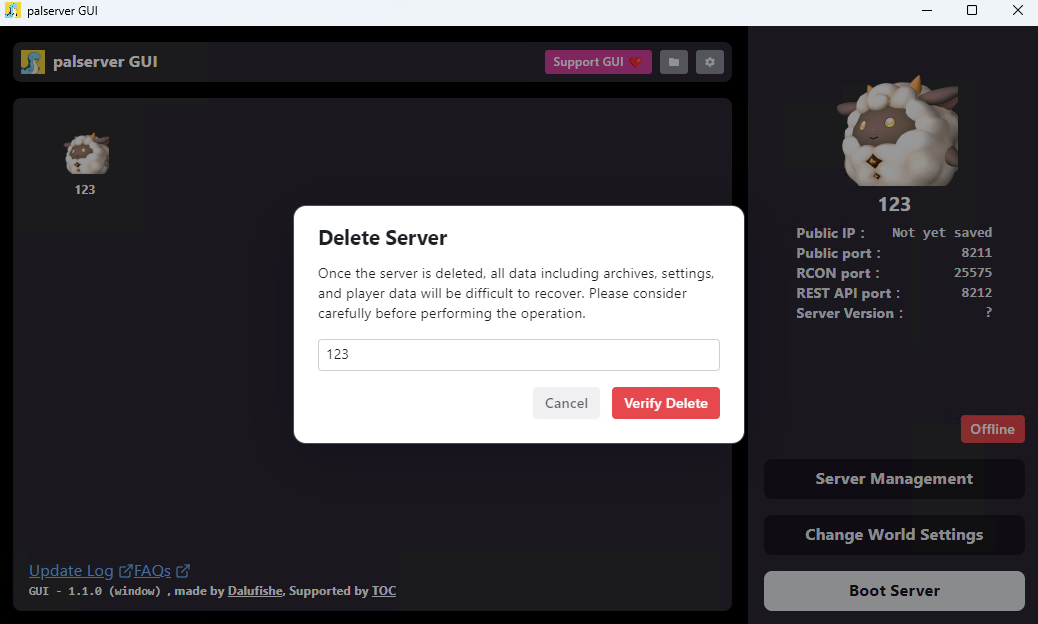Click the app icon in title bar
Screen dimensions: 1038x624
[13, 11]
